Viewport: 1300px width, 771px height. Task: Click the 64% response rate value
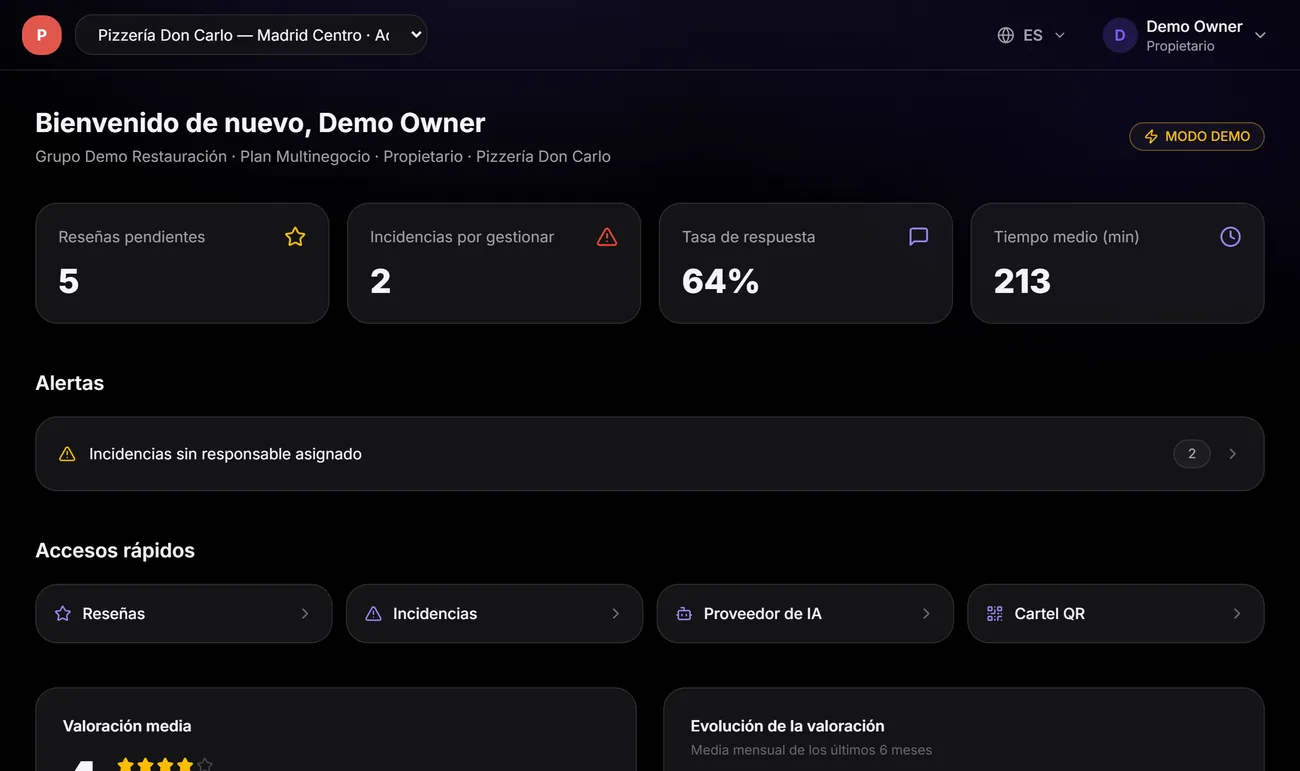coord(721,282)
